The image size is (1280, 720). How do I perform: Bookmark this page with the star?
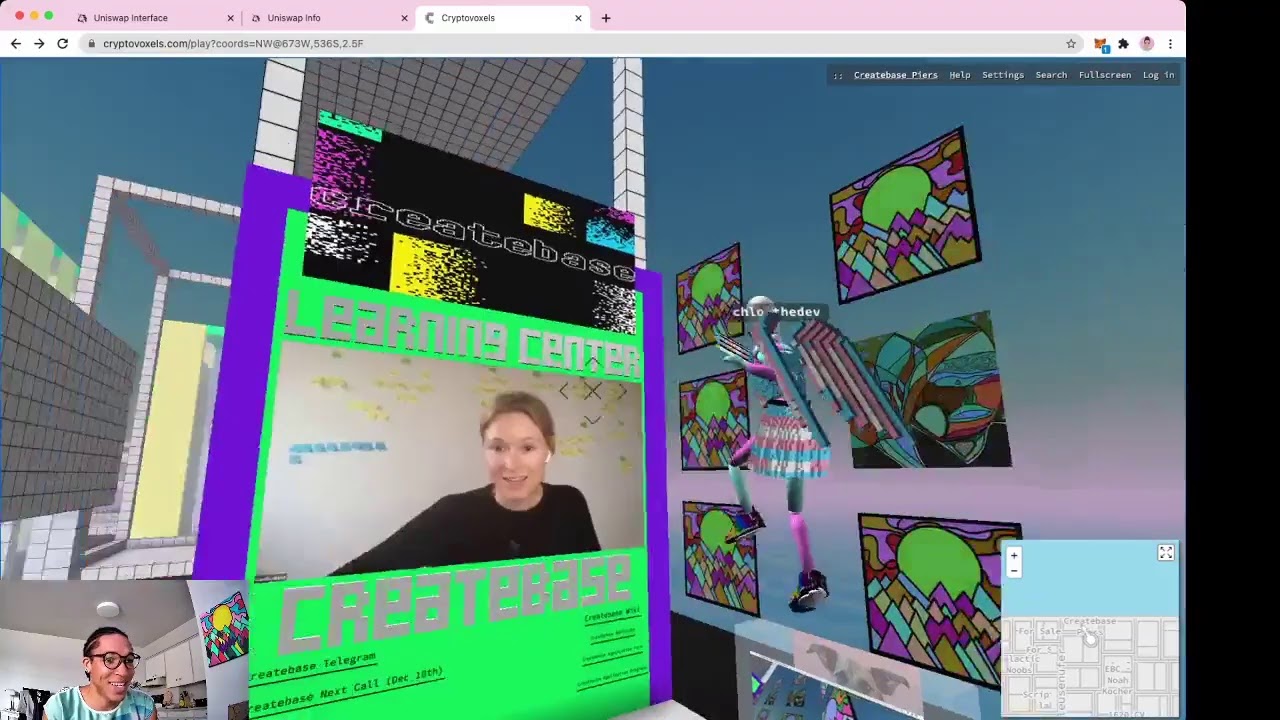point(1071,44)
